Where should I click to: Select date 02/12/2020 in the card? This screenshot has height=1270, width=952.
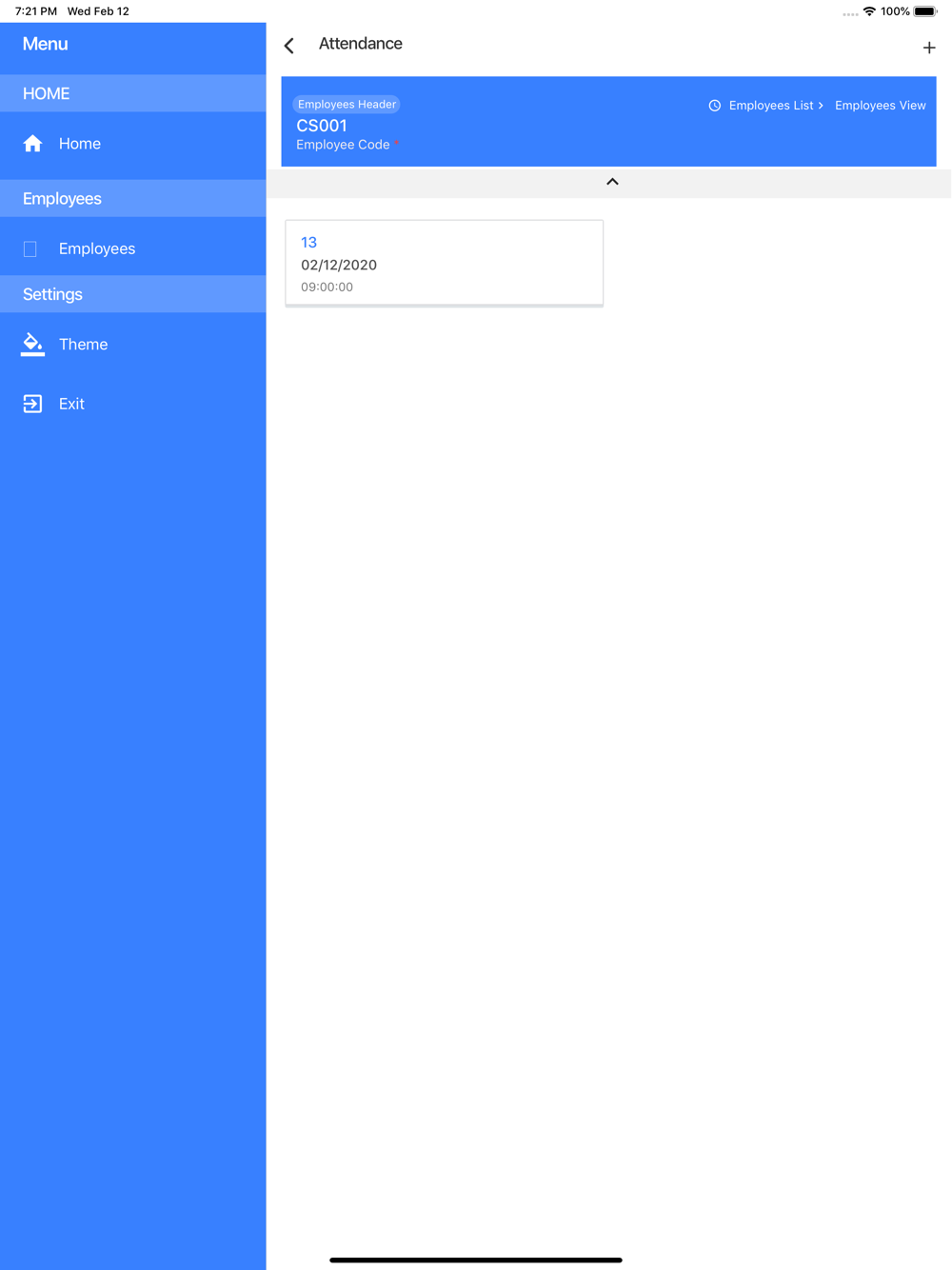point(339,265)
